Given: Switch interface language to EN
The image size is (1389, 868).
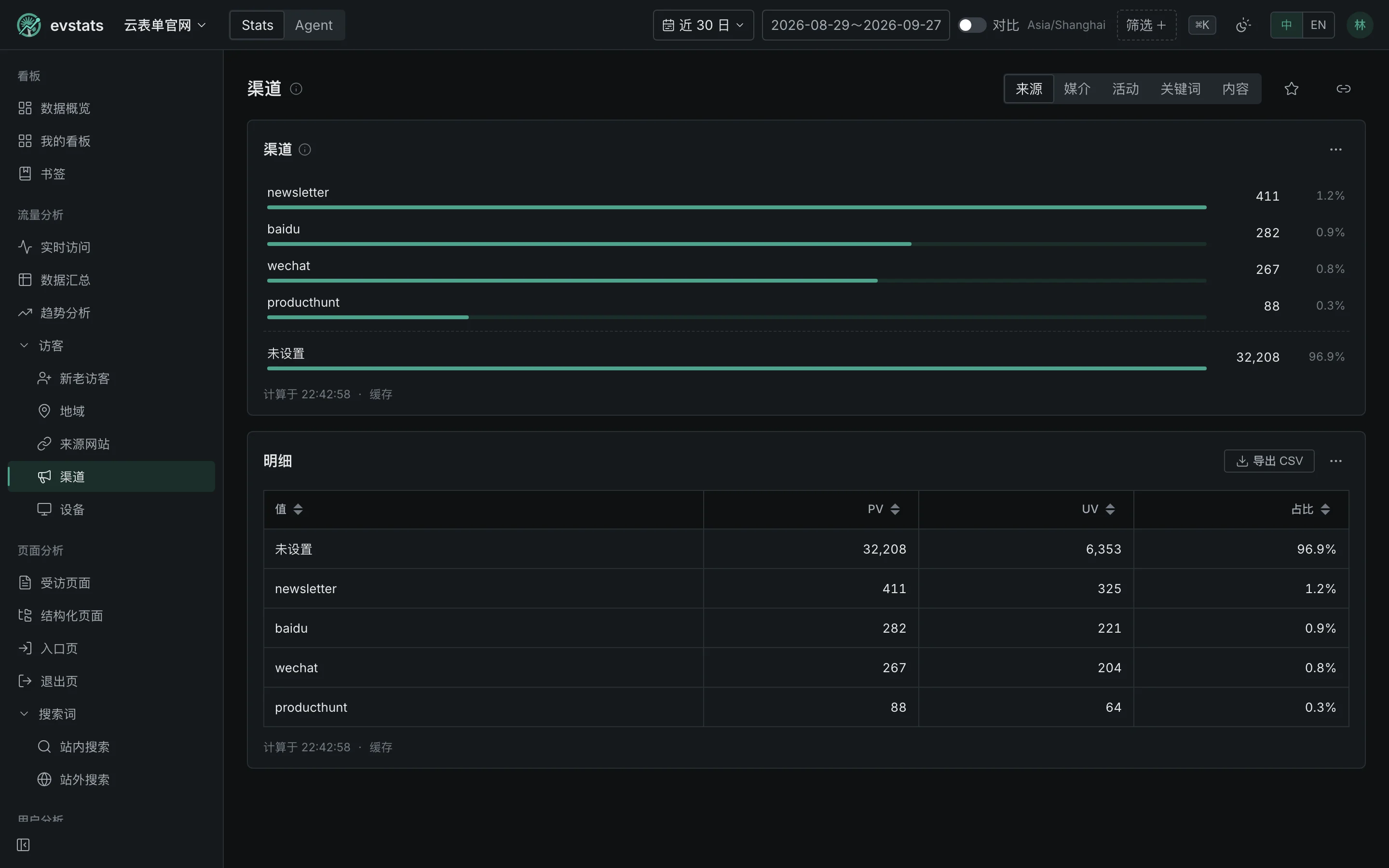Looking at the screenshot, I should (1319, 25).
